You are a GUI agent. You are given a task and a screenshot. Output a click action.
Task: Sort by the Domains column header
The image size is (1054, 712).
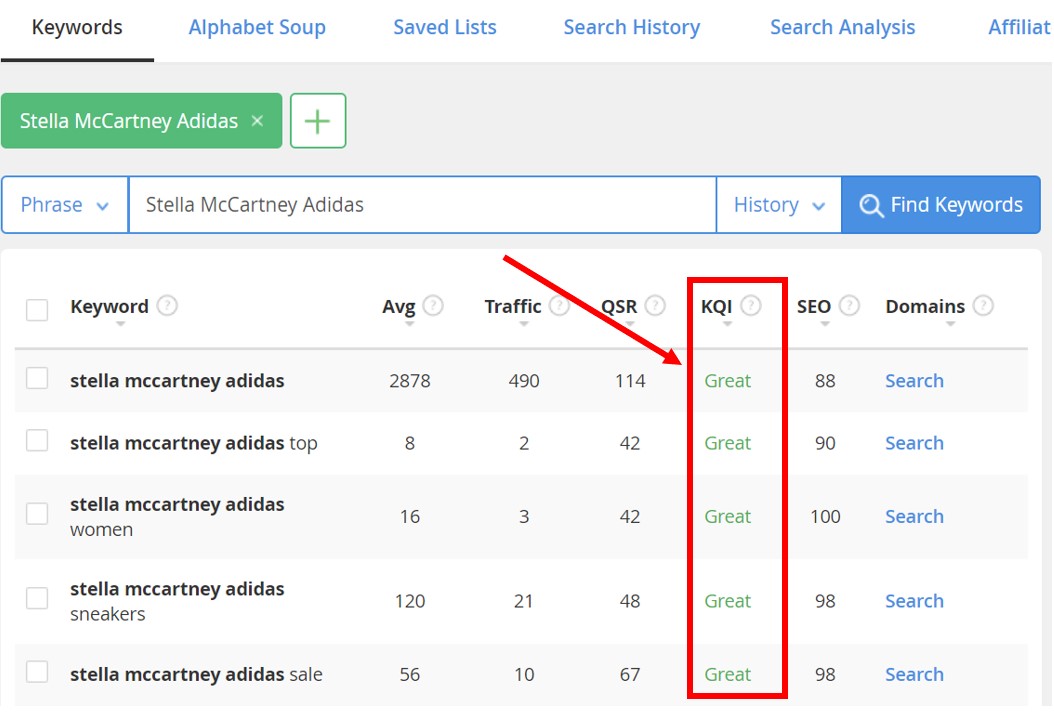coord(925,307)
